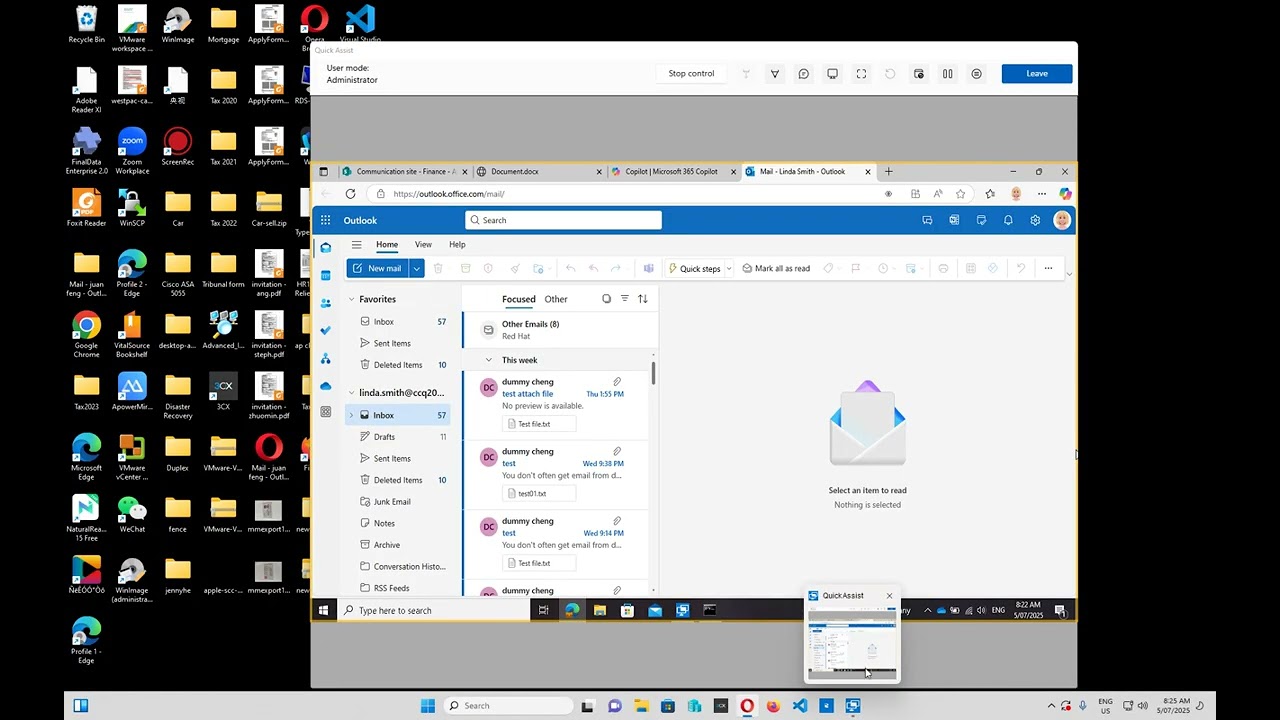The width and height of the screenshot is (1280, 720).
Task: Open the More apps icon in Outlook sidebar
Action: tap(325, 412)
